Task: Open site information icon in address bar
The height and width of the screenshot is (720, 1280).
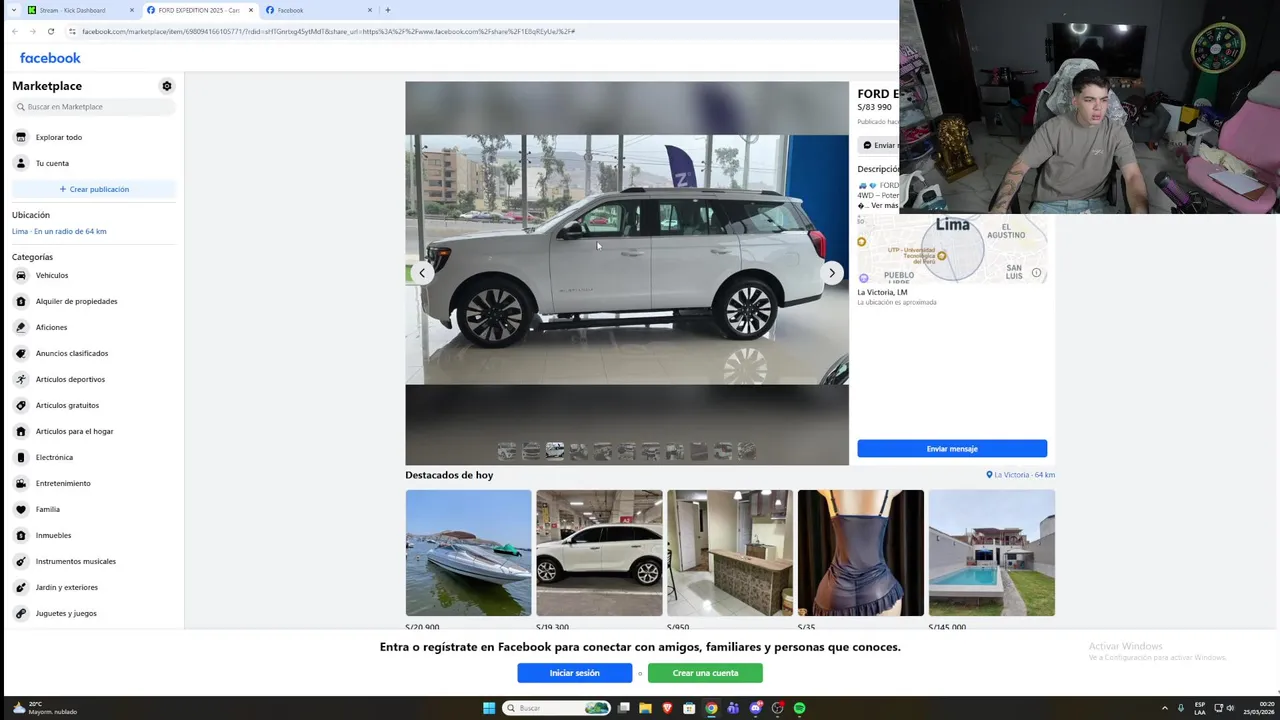Action: [72, 31]
